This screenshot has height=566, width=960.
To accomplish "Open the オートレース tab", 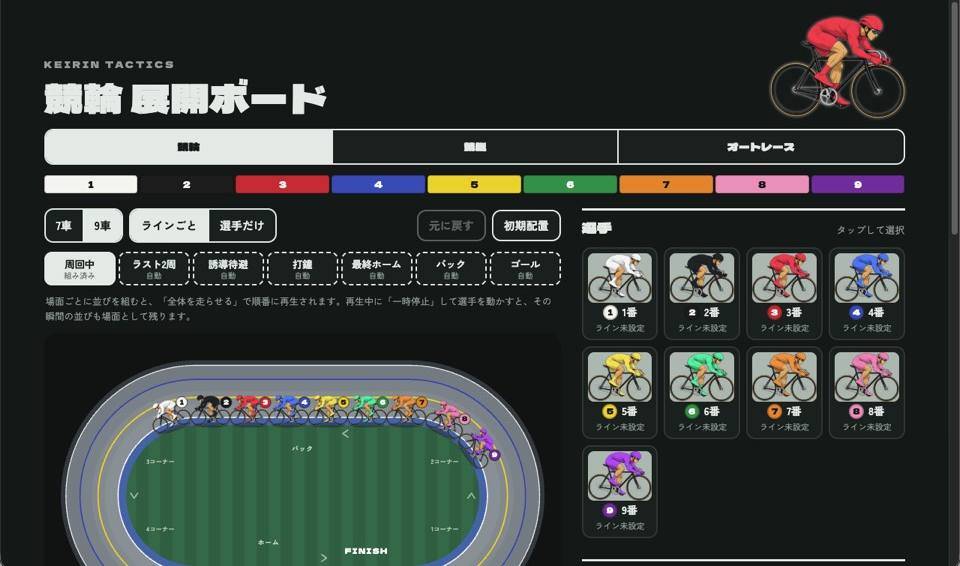I will click(x=761, y=147).
